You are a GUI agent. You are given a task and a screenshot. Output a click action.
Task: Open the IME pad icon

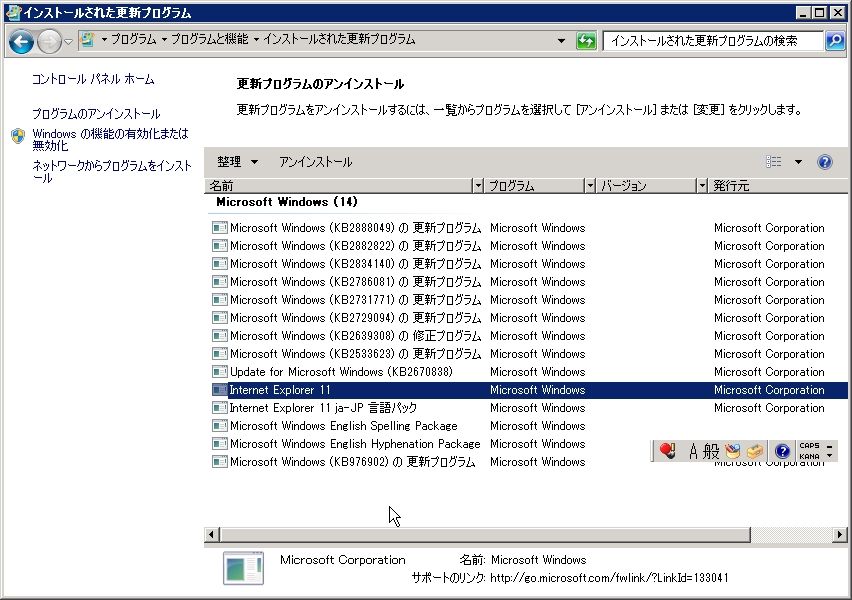pyautogui.click(x=733, y=451)
